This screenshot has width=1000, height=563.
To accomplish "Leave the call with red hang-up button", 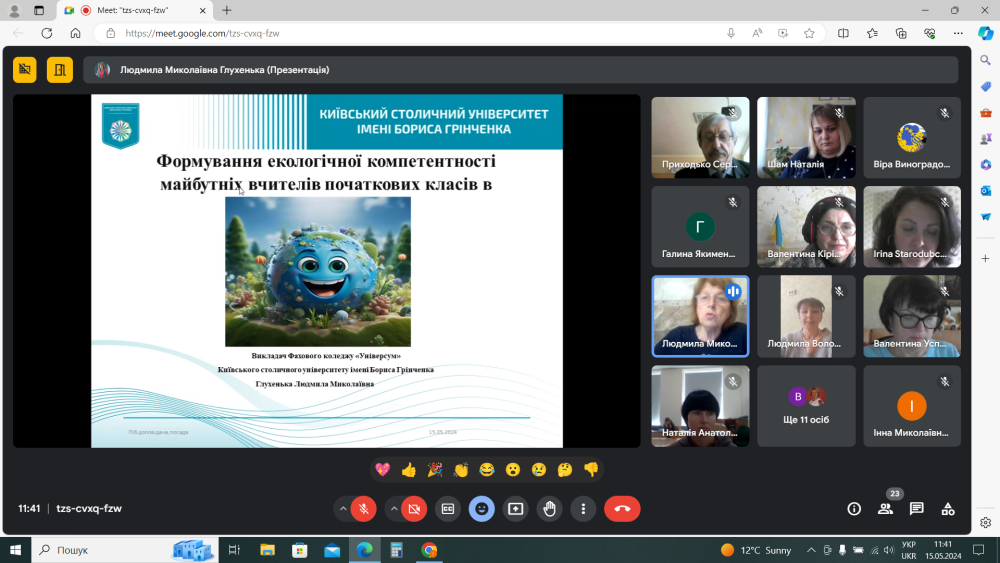I will click(x=622, y=508).
